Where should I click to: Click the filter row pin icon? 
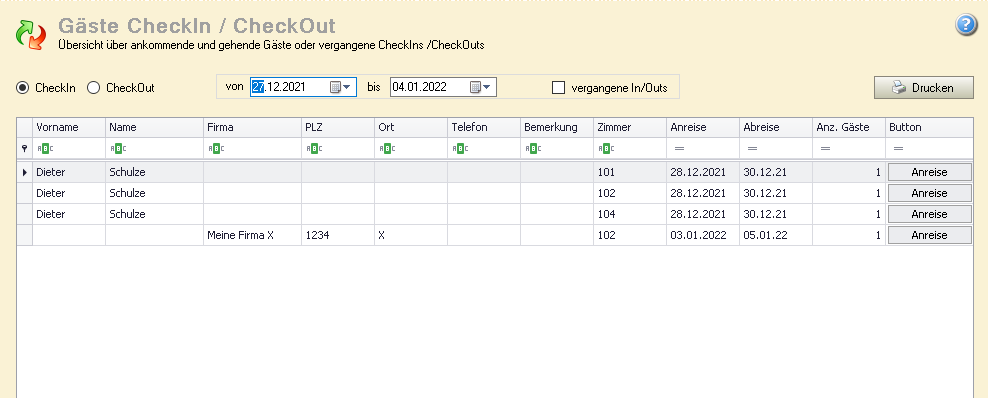(25, 149)
